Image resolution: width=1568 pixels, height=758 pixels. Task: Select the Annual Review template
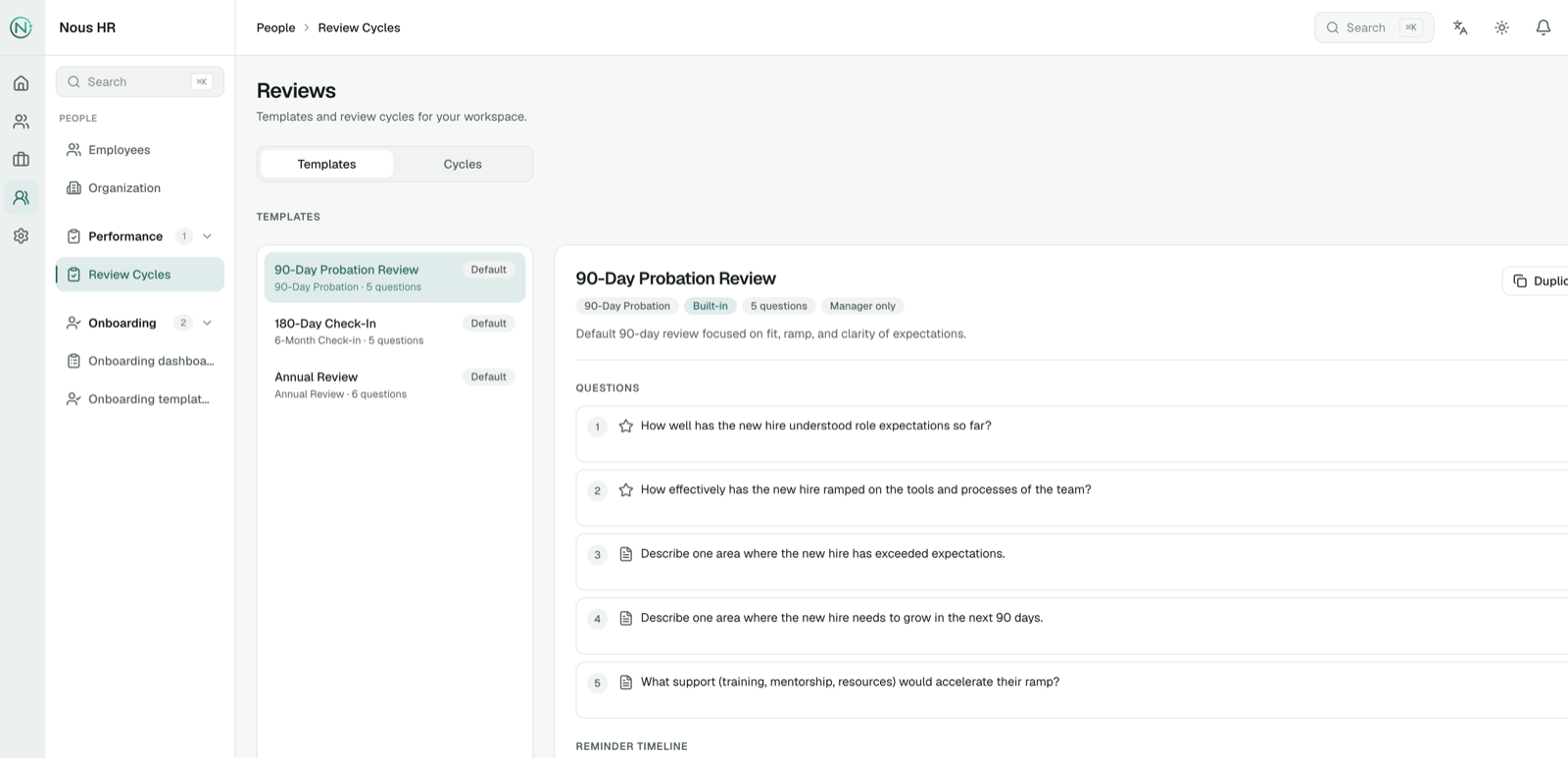click(x=395, y=384)
